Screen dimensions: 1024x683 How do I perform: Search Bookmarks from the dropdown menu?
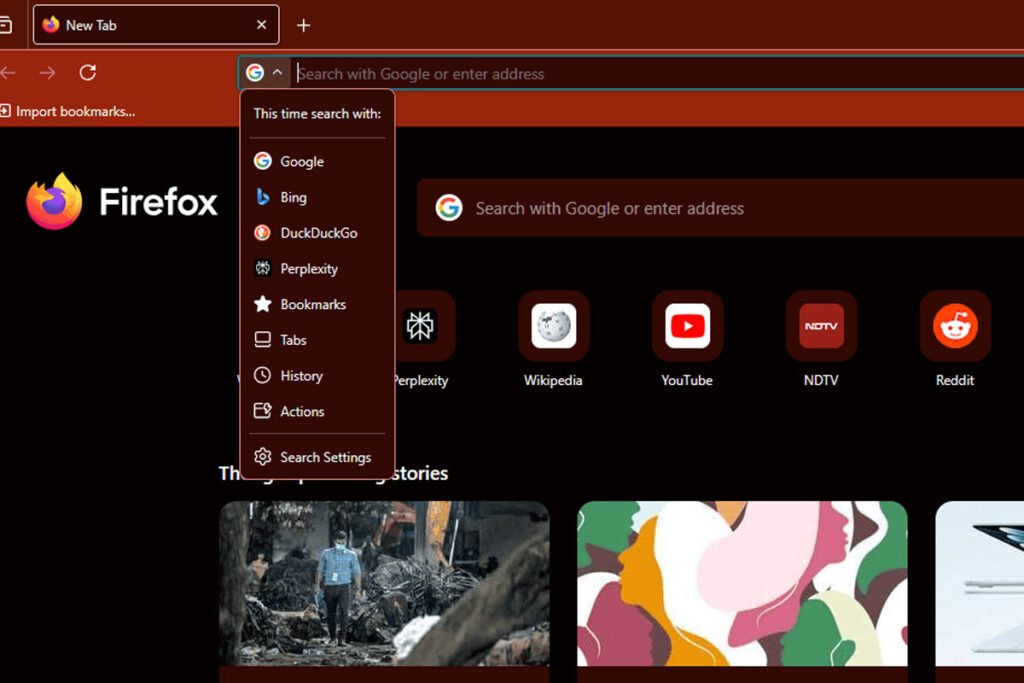pos(317,304)
